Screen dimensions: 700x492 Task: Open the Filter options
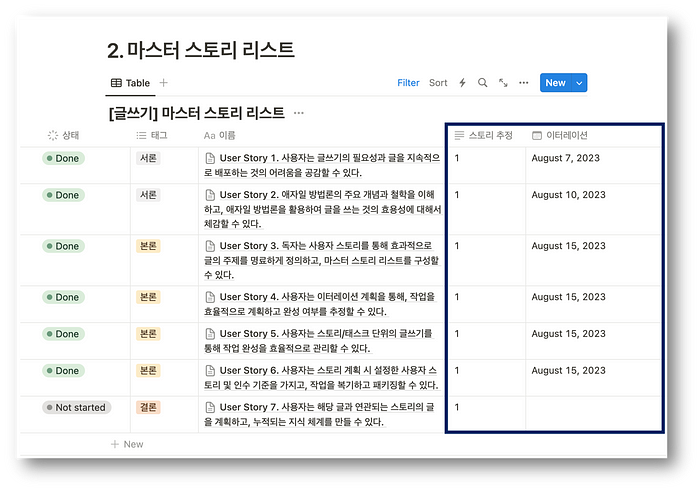(x=408, y=83)
